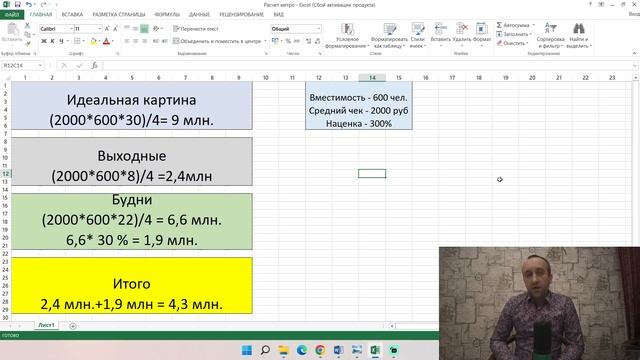Select the Лист1 sheet tab
Viewport: 640px width, 360px height.
pyautogui.click(x=46, y=325)
